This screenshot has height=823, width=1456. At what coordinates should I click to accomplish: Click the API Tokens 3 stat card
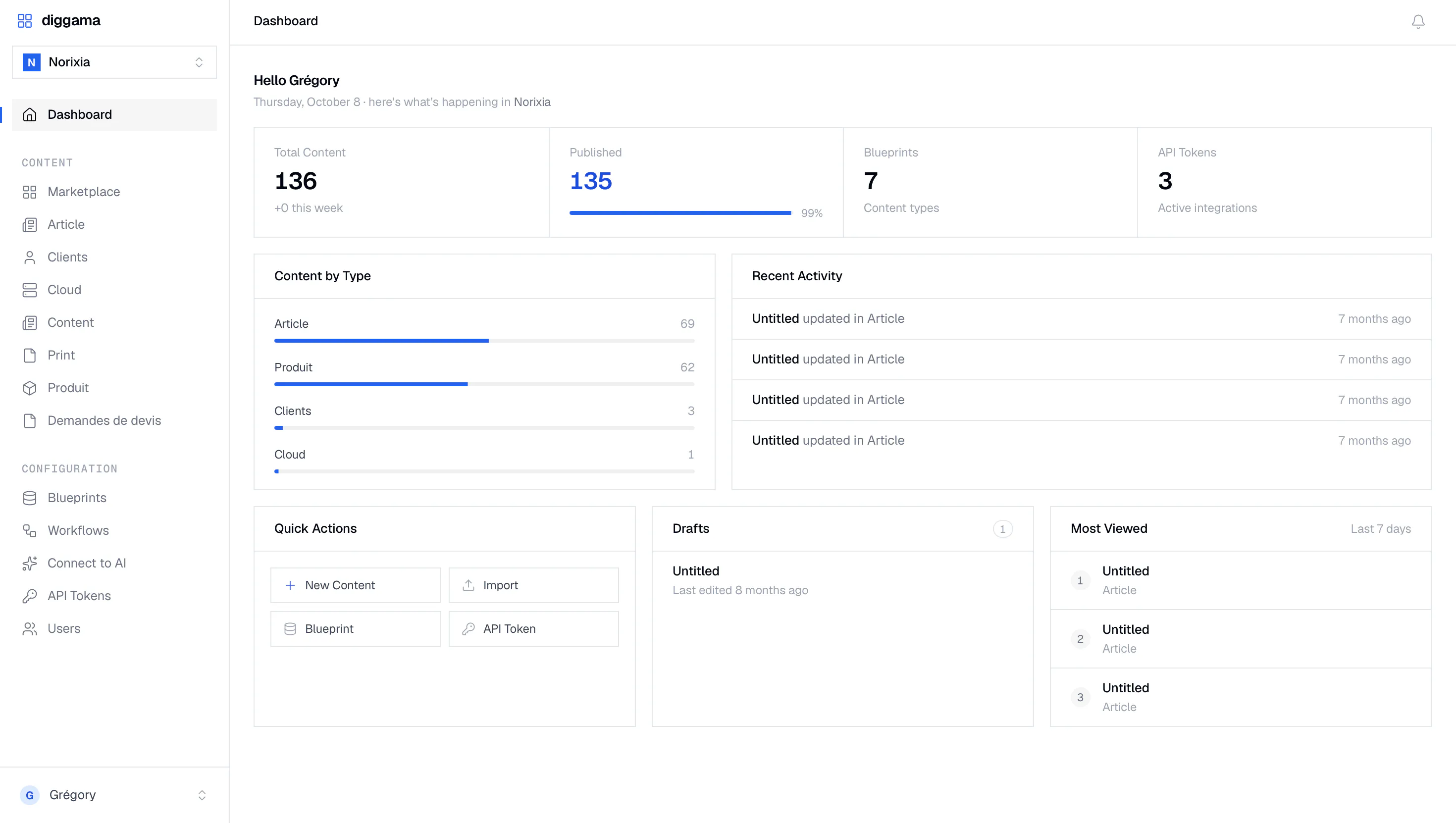click(1284, 182)
